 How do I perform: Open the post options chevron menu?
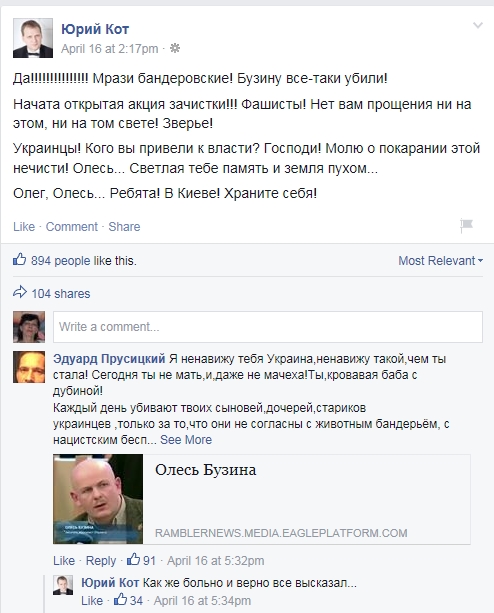(x=478, y=26)
